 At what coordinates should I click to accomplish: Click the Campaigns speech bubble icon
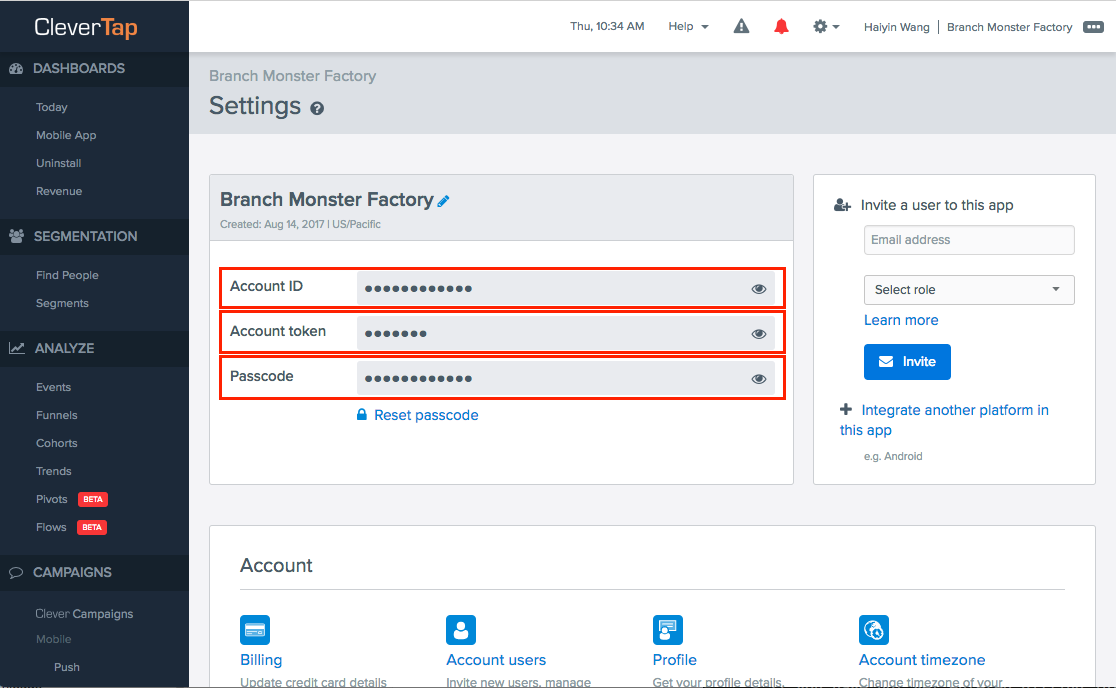pyautogui.click(x=16, y=573)
